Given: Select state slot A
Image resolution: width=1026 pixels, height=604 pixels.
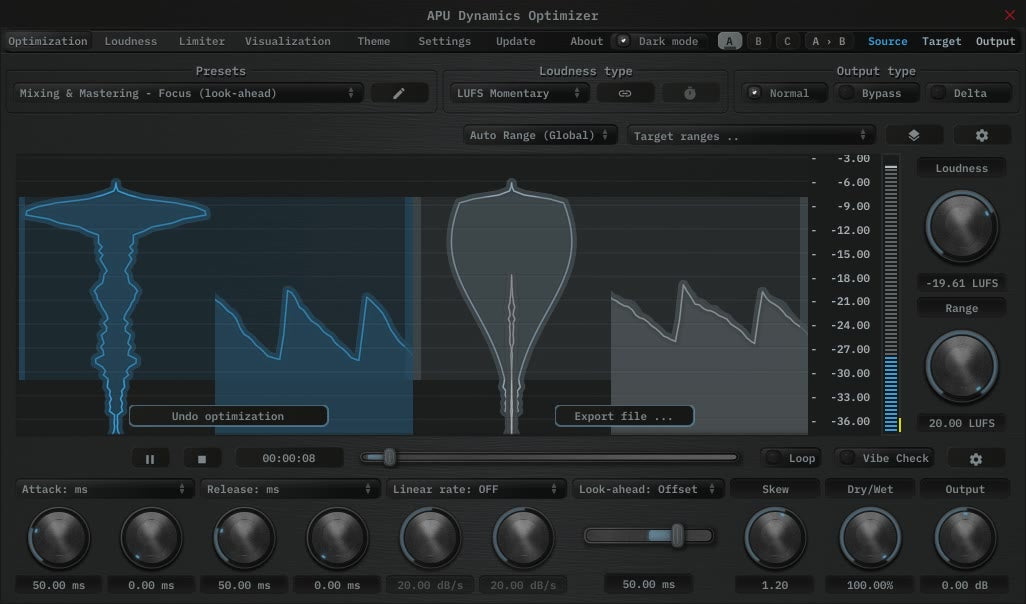Looking at the screenshot, I should (x=730, y=41).
